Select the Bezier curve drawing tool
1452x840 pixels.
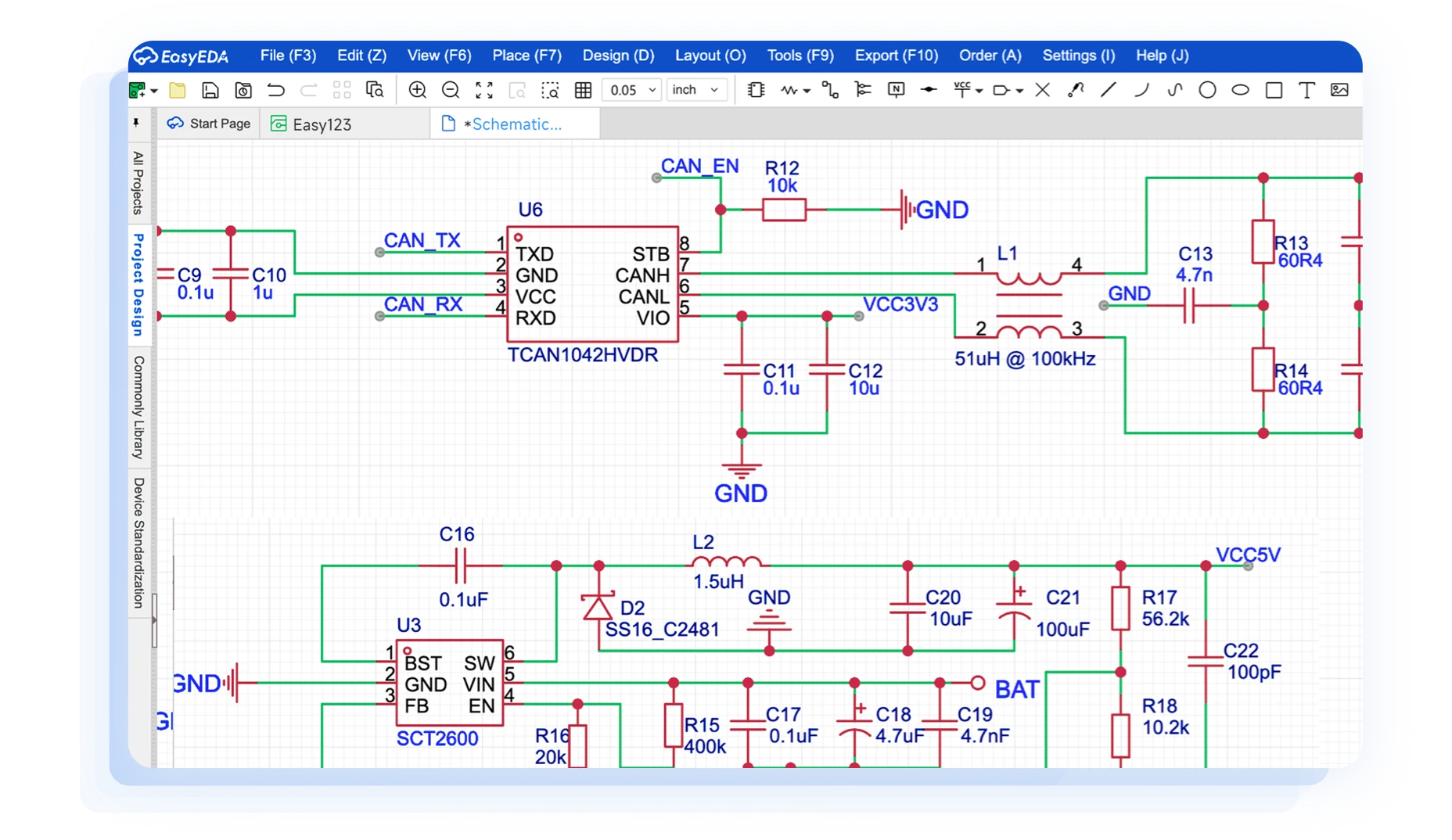pyautogui.click(x=1174, y=91)
